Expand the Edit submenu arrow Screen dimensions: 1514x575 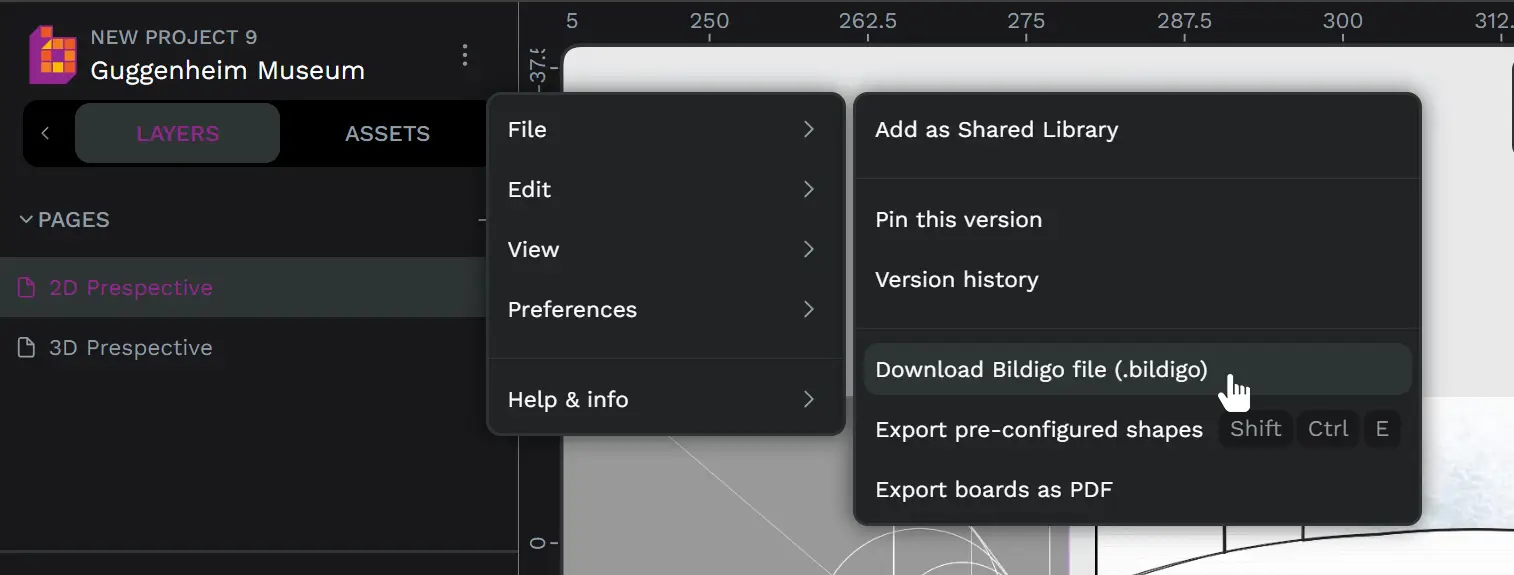pos(808,190)
